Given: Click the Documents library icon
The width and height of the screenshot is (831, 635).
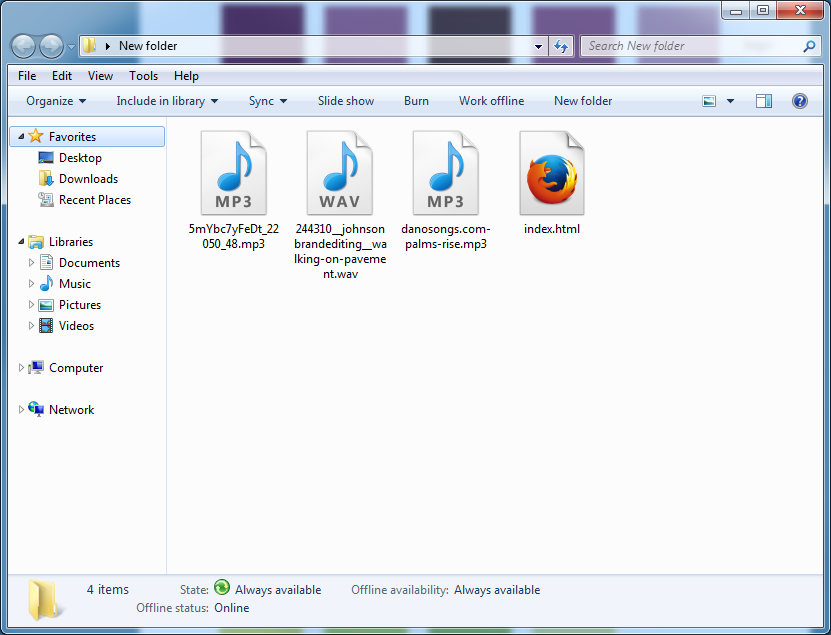Looking at the screenshot, I should (47, 262).
